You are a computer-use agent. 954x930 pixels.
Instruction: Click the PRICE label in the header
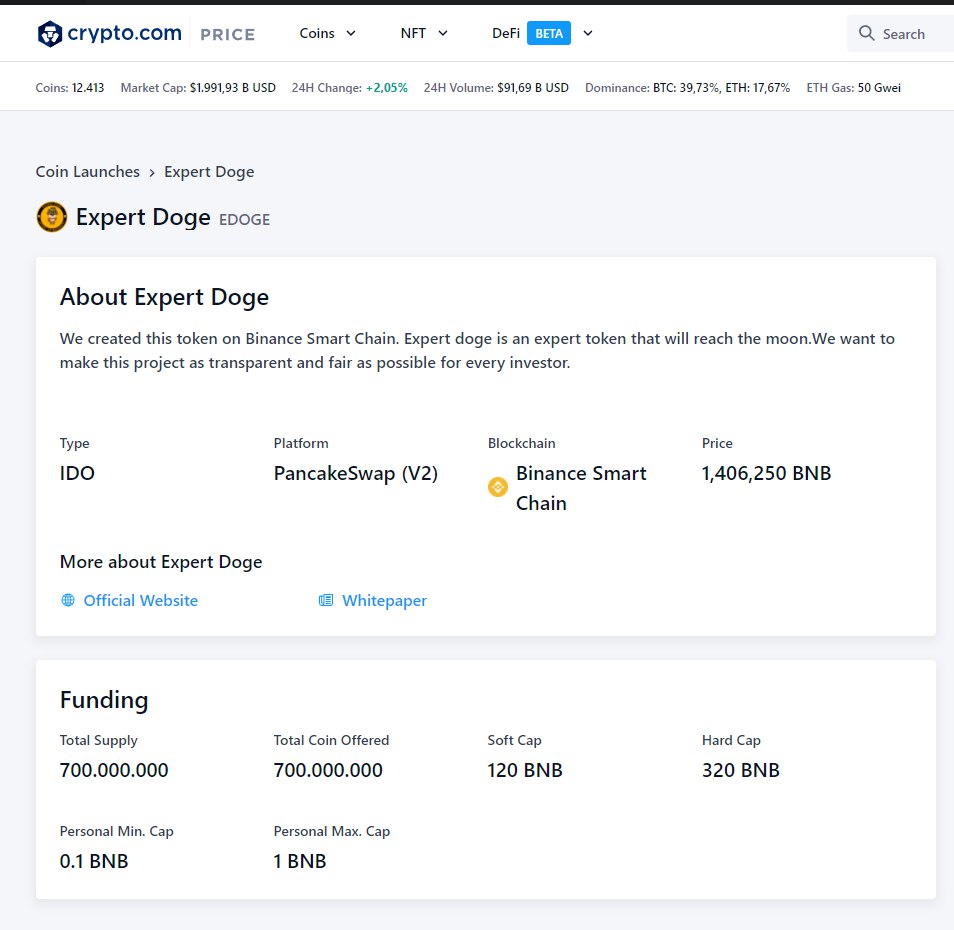(228, 35)
